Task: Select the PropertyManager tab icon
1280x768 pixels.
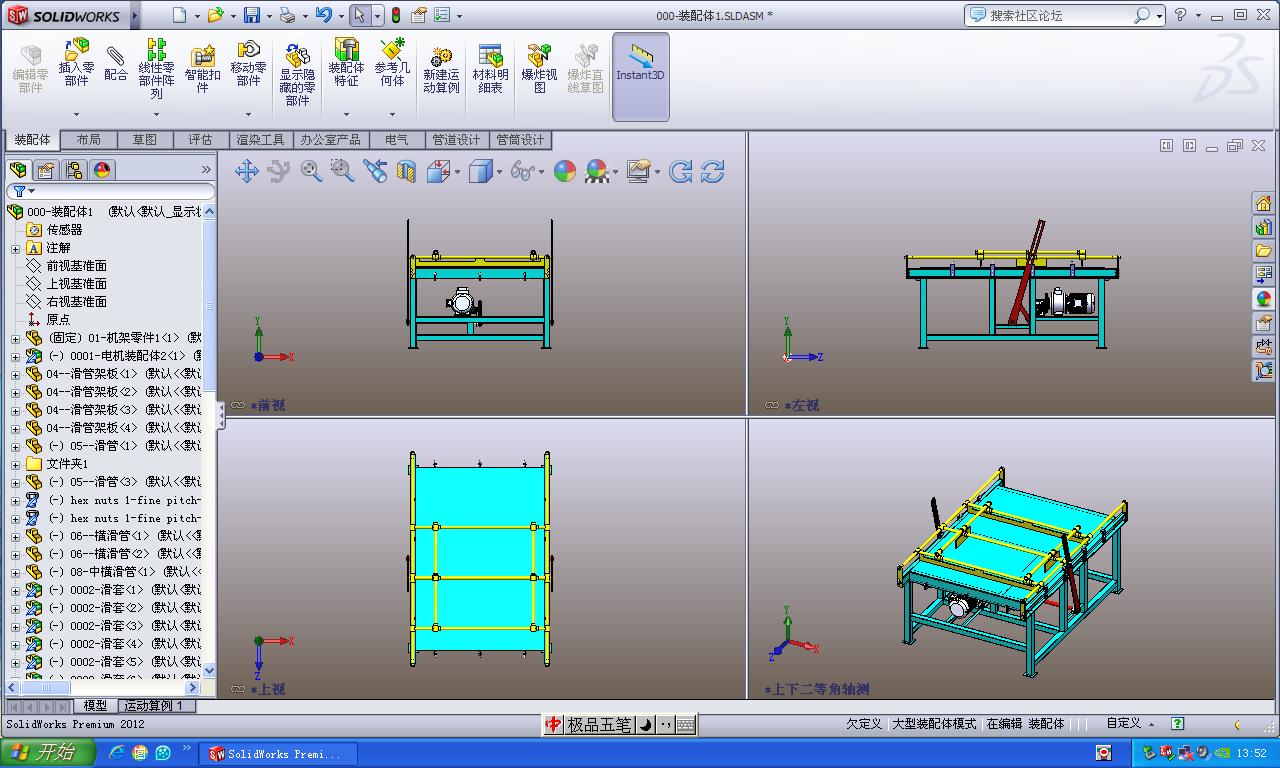Action: click(46, 170)
